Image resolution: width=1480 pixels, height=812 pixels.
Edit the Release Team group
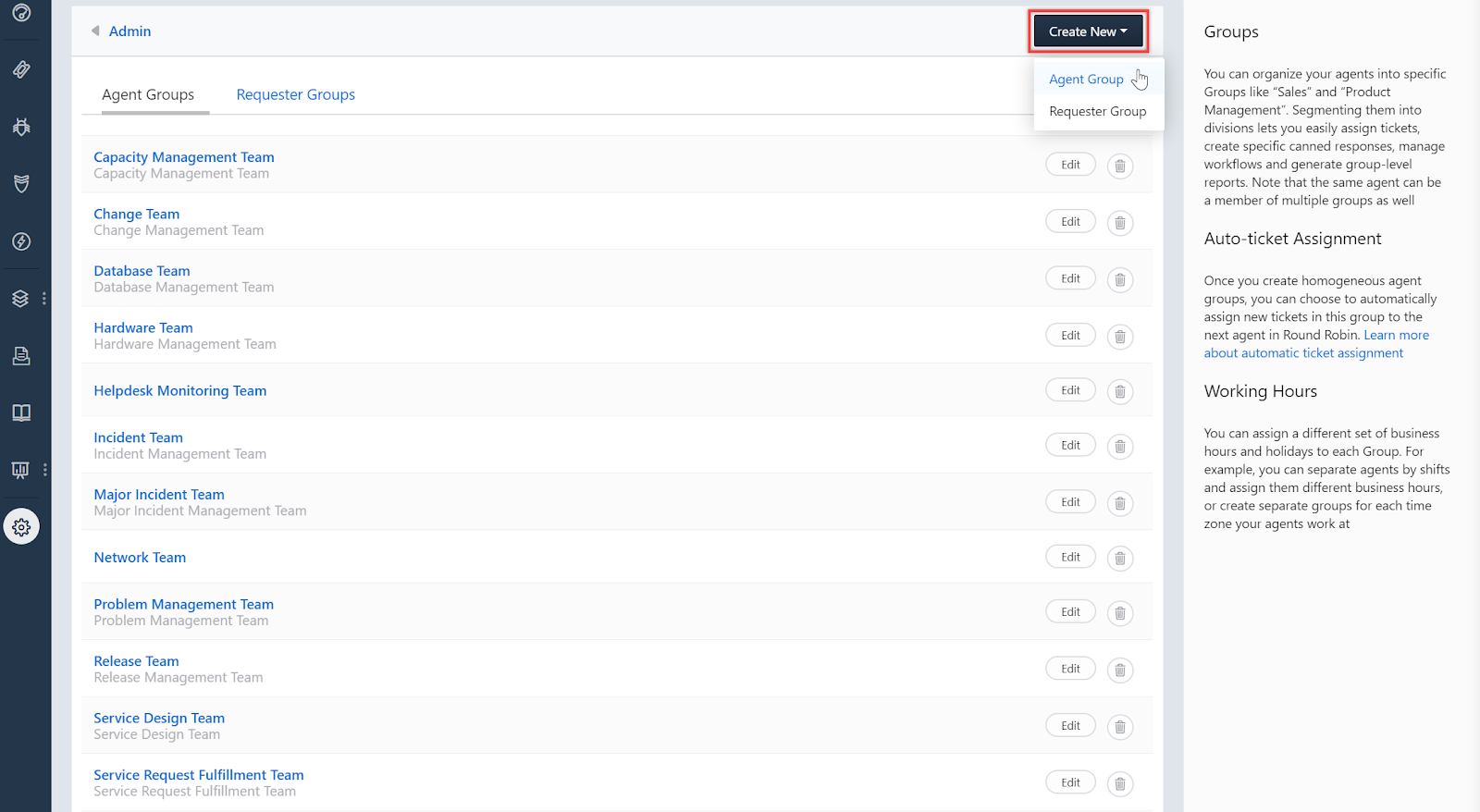point(1070,669)
